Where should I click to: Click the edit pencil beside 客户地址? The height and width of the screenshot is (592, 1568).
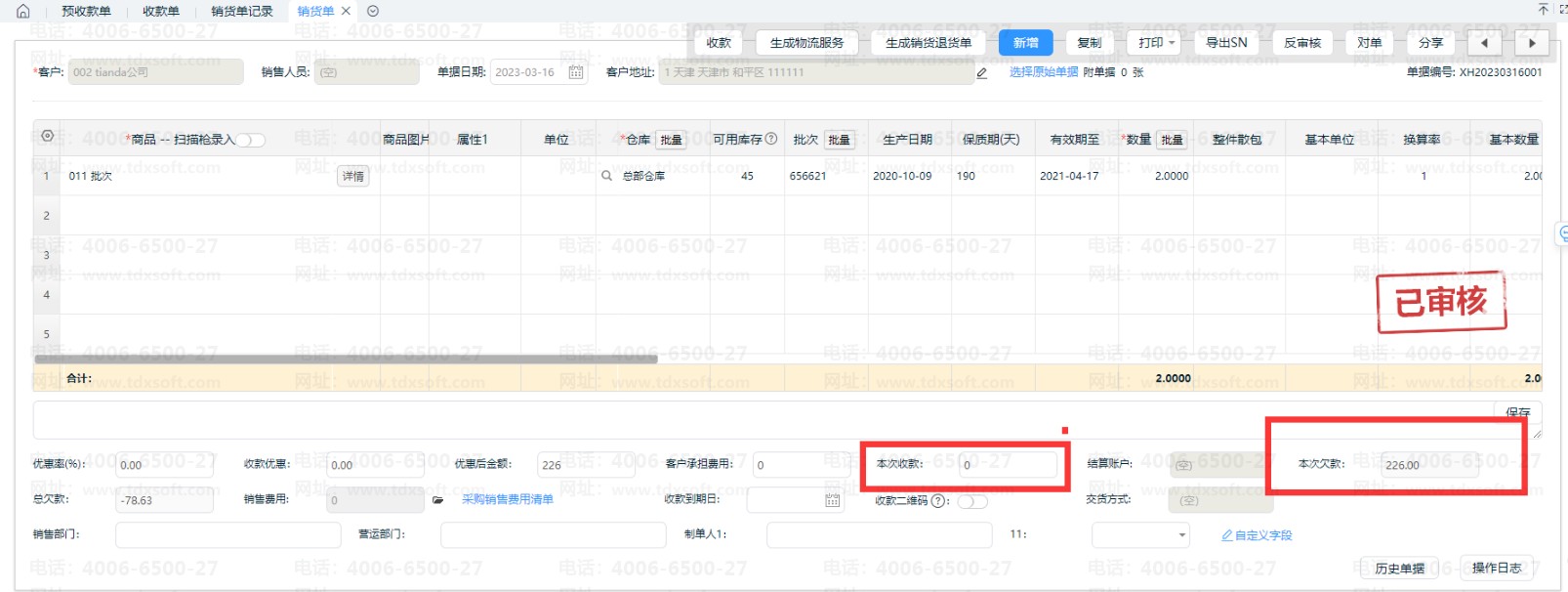(x=982, y=72)
